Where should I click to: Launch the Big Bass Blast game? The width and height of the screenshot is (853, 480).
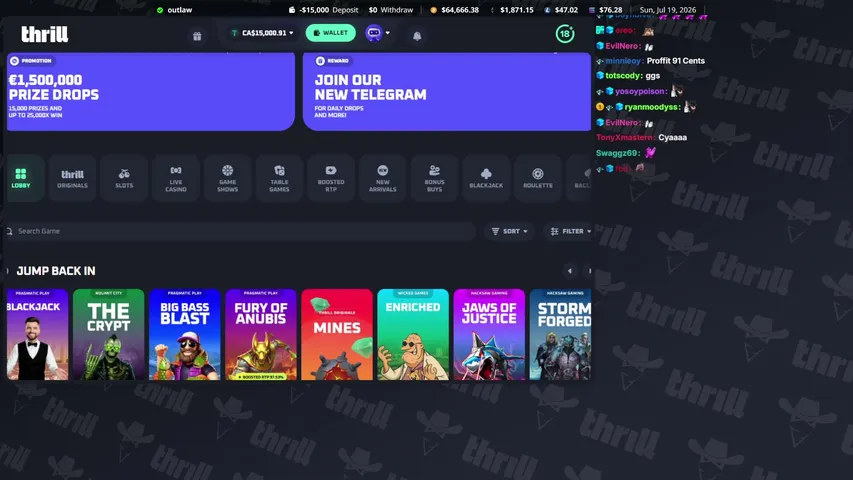pyautogui.click(x=184, y=334)
